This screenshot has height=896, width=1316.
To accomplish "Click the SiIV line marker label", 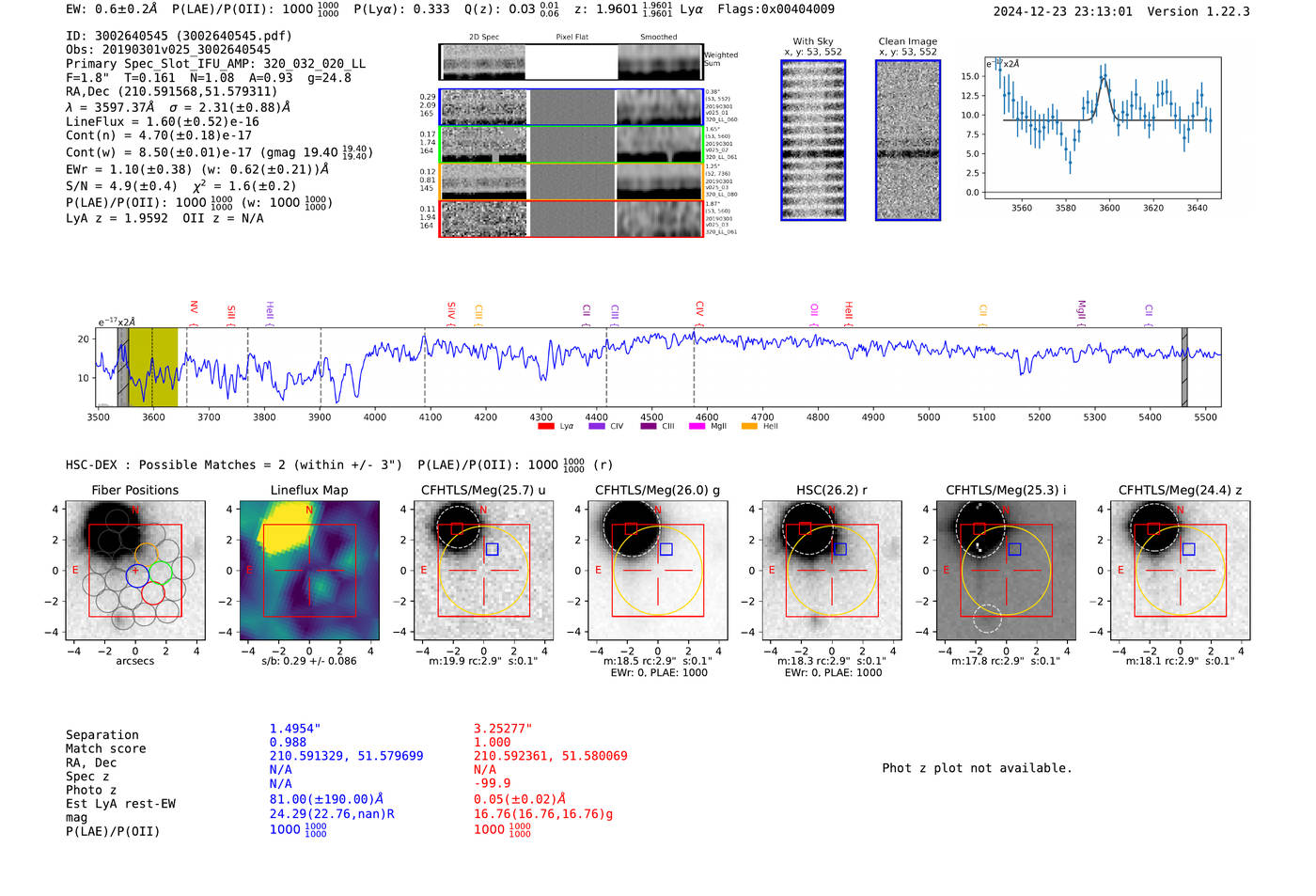I will coord(451,310).
